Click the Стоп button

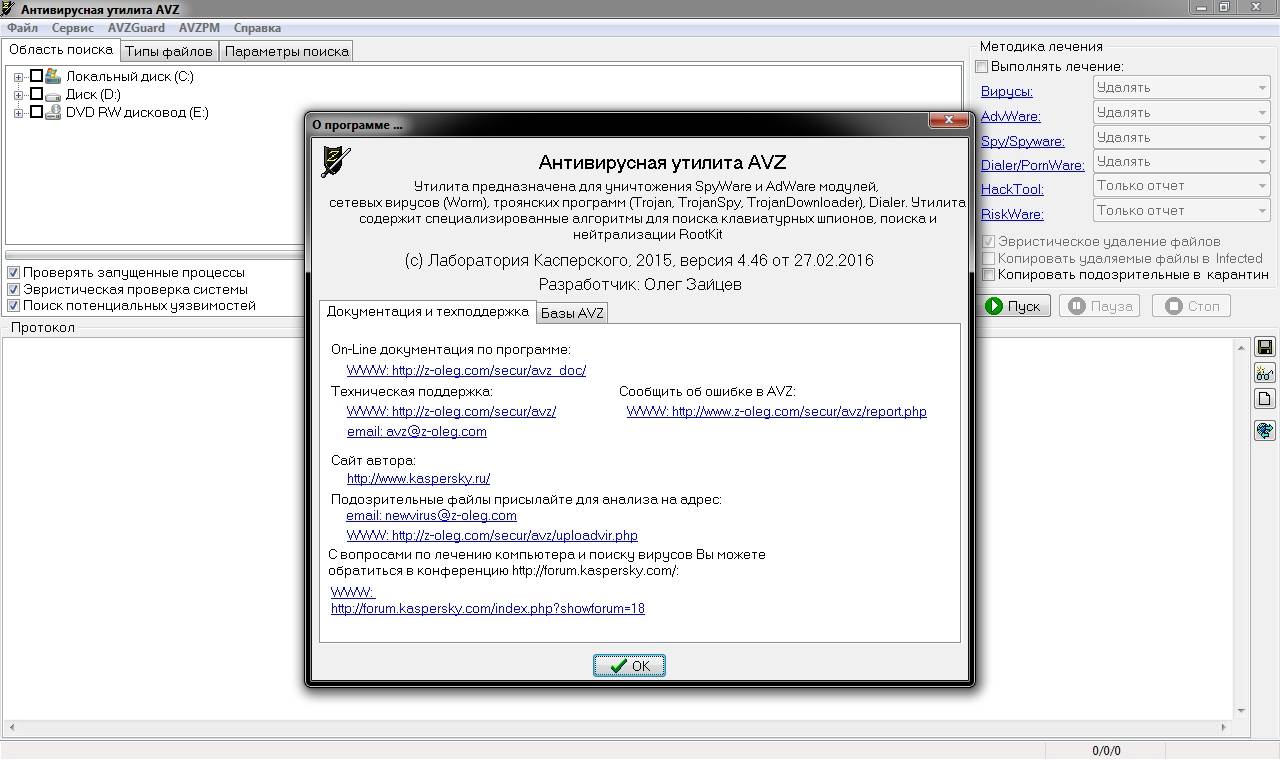coord(1191,306)
